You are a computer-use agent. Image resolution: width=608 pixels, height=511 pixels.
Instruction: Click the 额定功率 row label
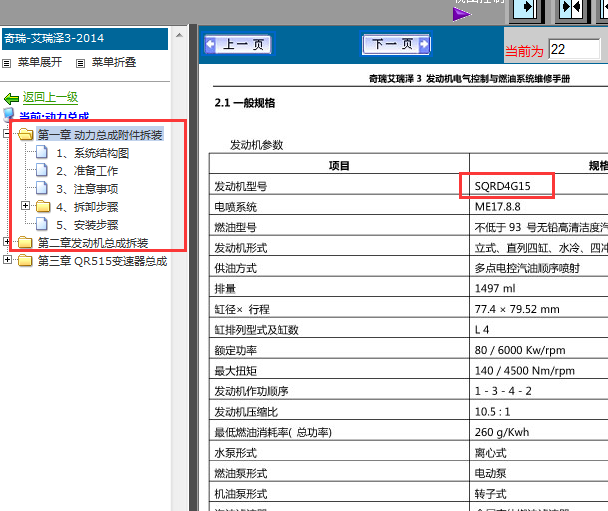235,350
